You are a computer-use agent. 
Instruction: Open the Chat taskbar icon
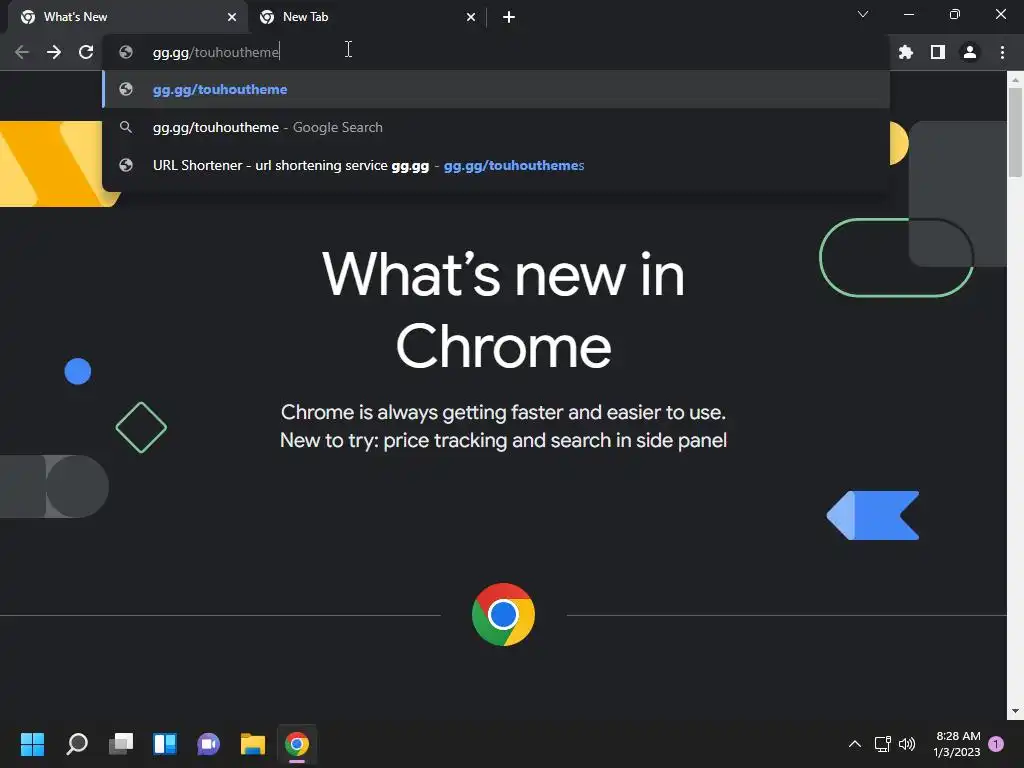pos(208,744)
